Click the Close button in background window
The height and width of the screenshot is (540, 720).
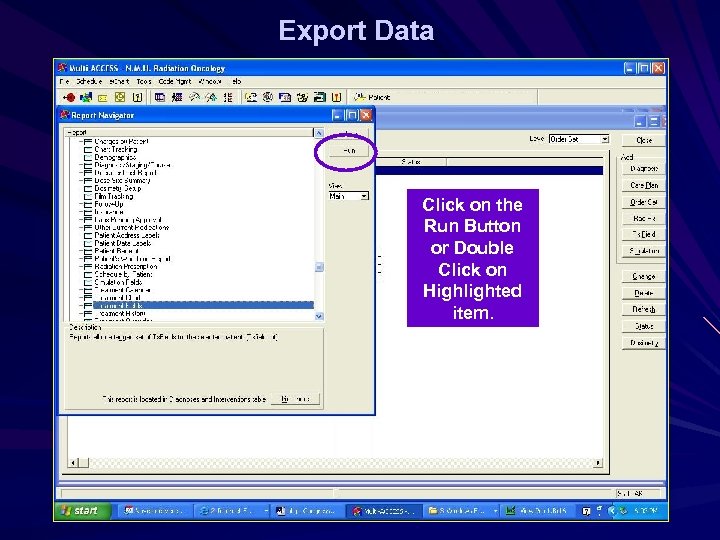coord(644,140)
